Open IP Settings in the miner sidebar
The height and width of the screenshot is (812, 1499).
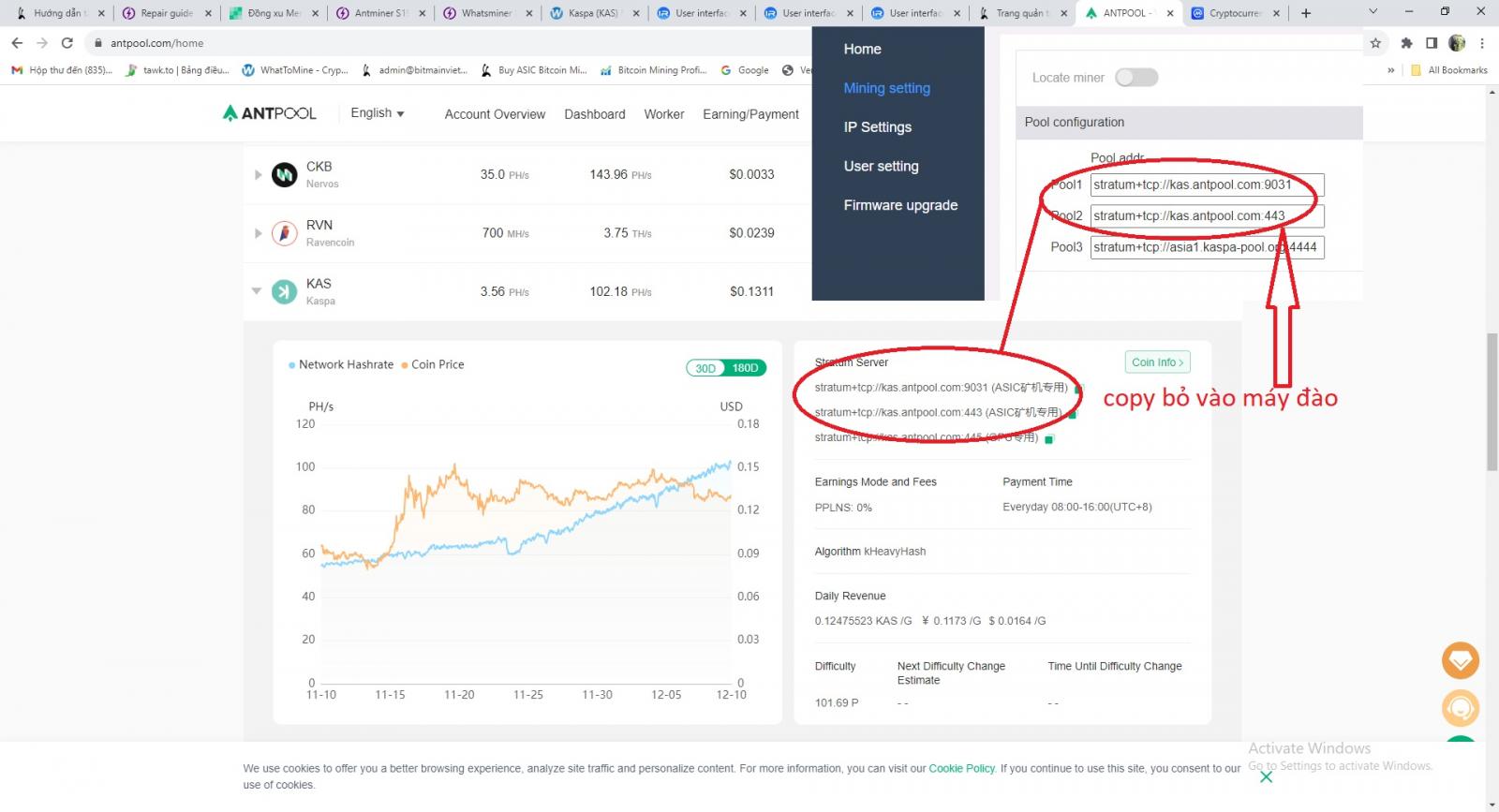coord(878,127)
